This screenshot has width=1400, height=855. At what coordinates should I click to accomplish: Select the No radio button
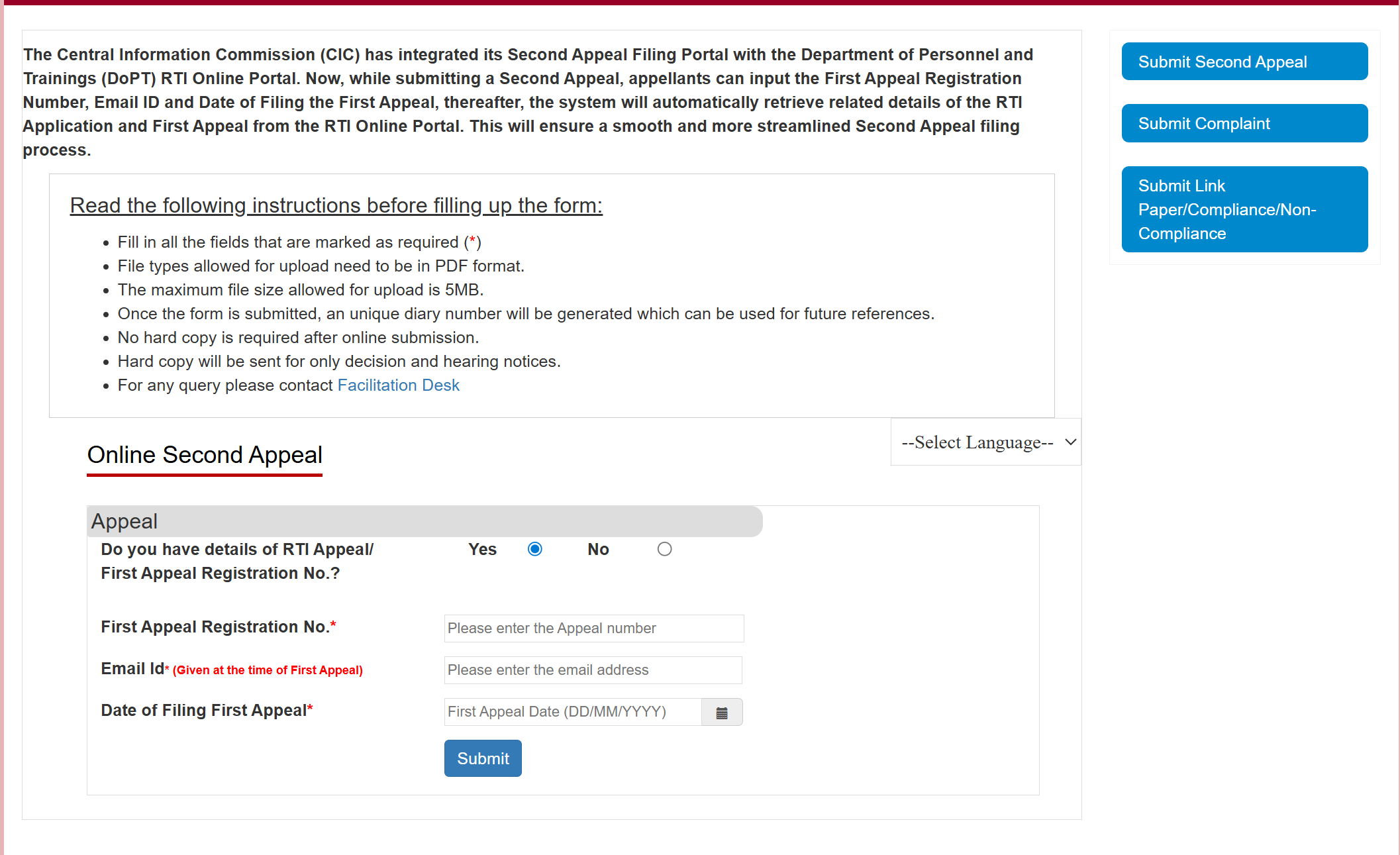[664, 549]
